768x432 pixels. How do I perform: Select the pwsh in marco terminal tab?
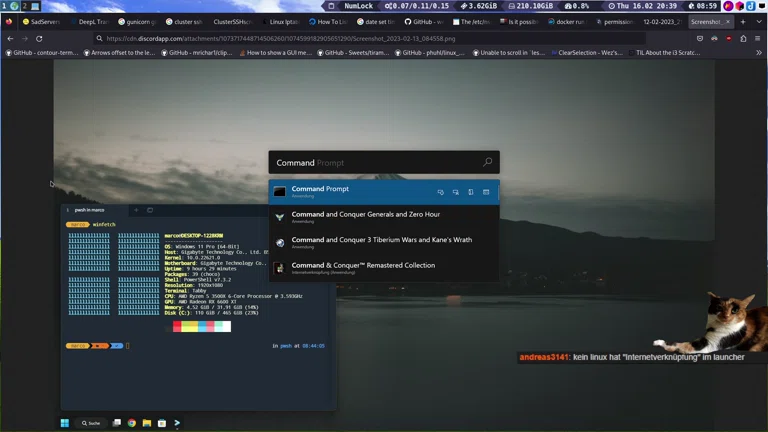[x=93, y=210]
